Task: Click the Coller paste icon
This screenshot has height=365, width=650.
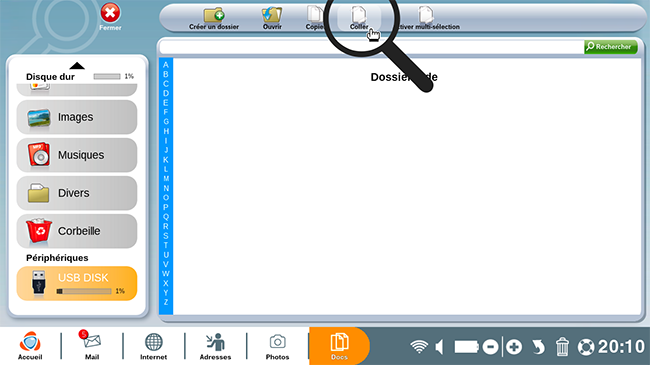Action: 359,15
